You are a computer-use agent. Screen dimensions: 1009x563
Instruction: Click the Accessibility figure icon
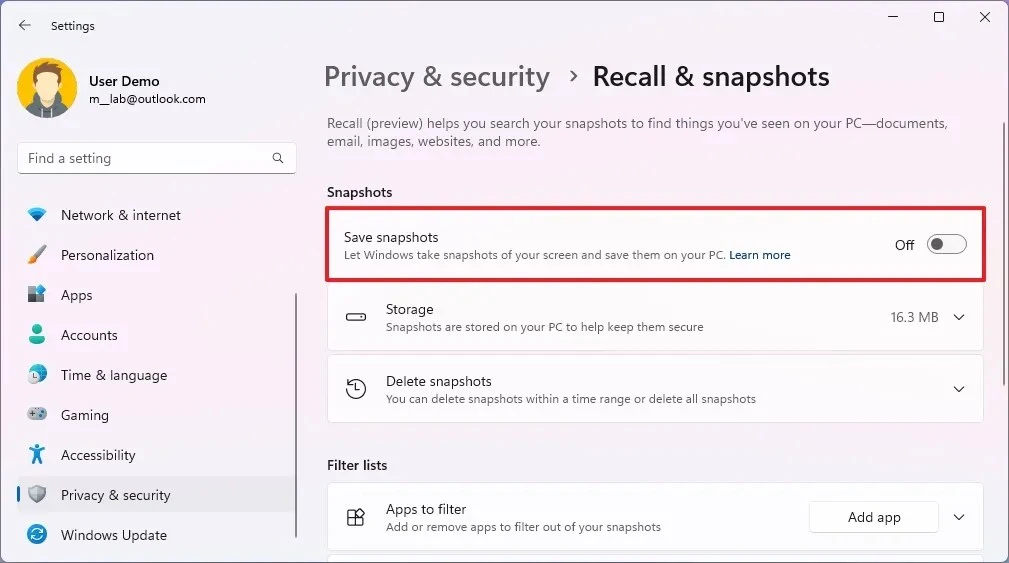(x=37, y=455)
